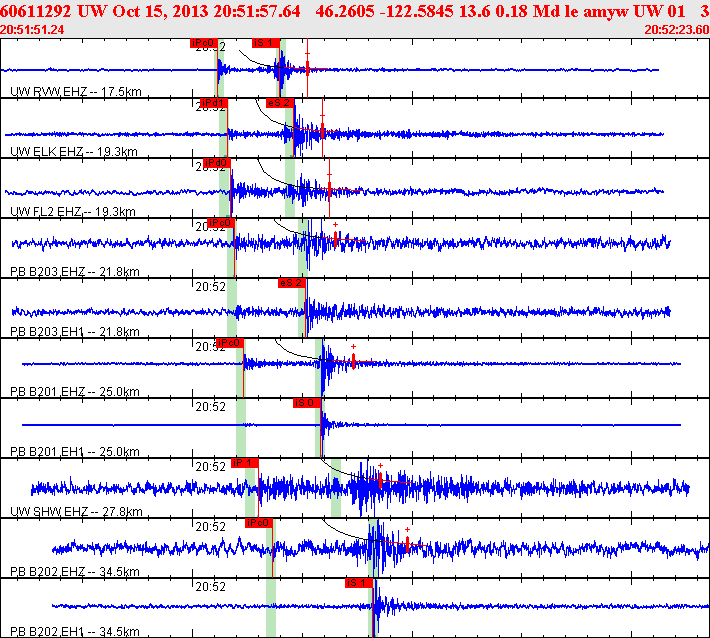Click eS 2 pick flag on B203 EH1 trace
This screenshot has height=638, width=710.
coord(292,283)
